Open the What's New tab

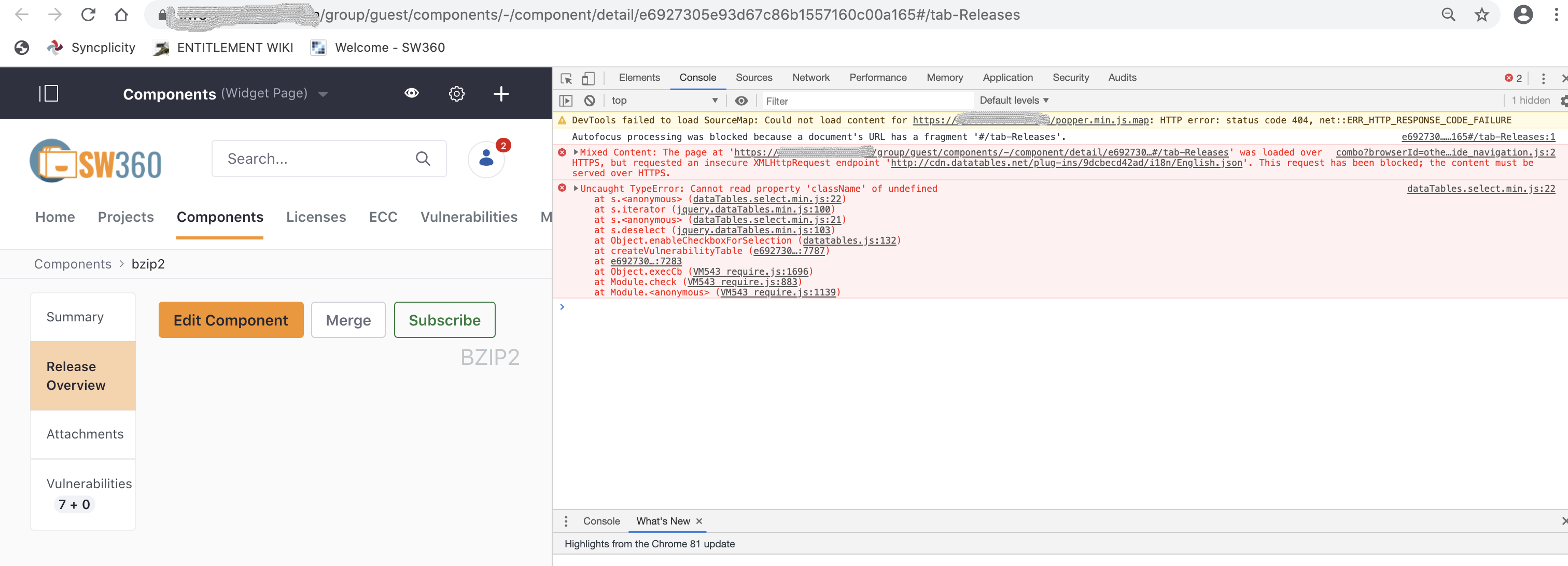point(663,521)
